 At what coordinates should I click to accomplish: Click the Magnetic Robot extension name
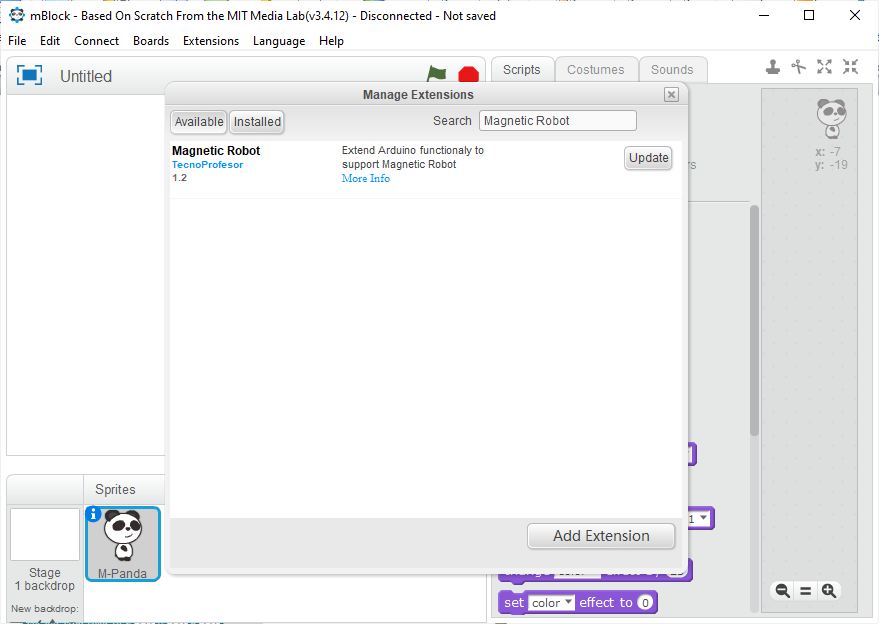(x=216, y=151)
